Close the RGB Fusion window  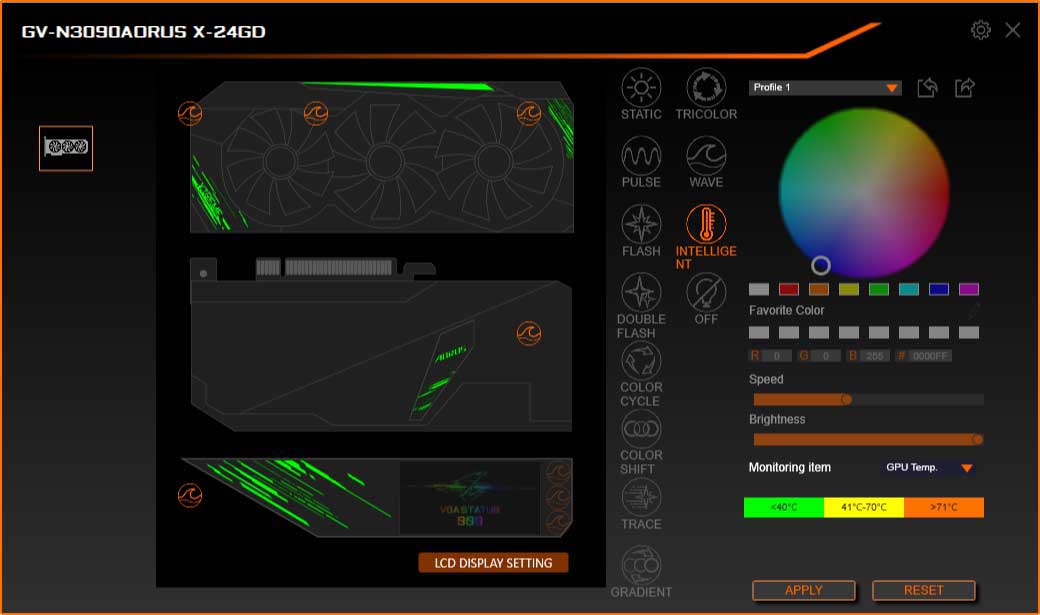[1012, 30]
